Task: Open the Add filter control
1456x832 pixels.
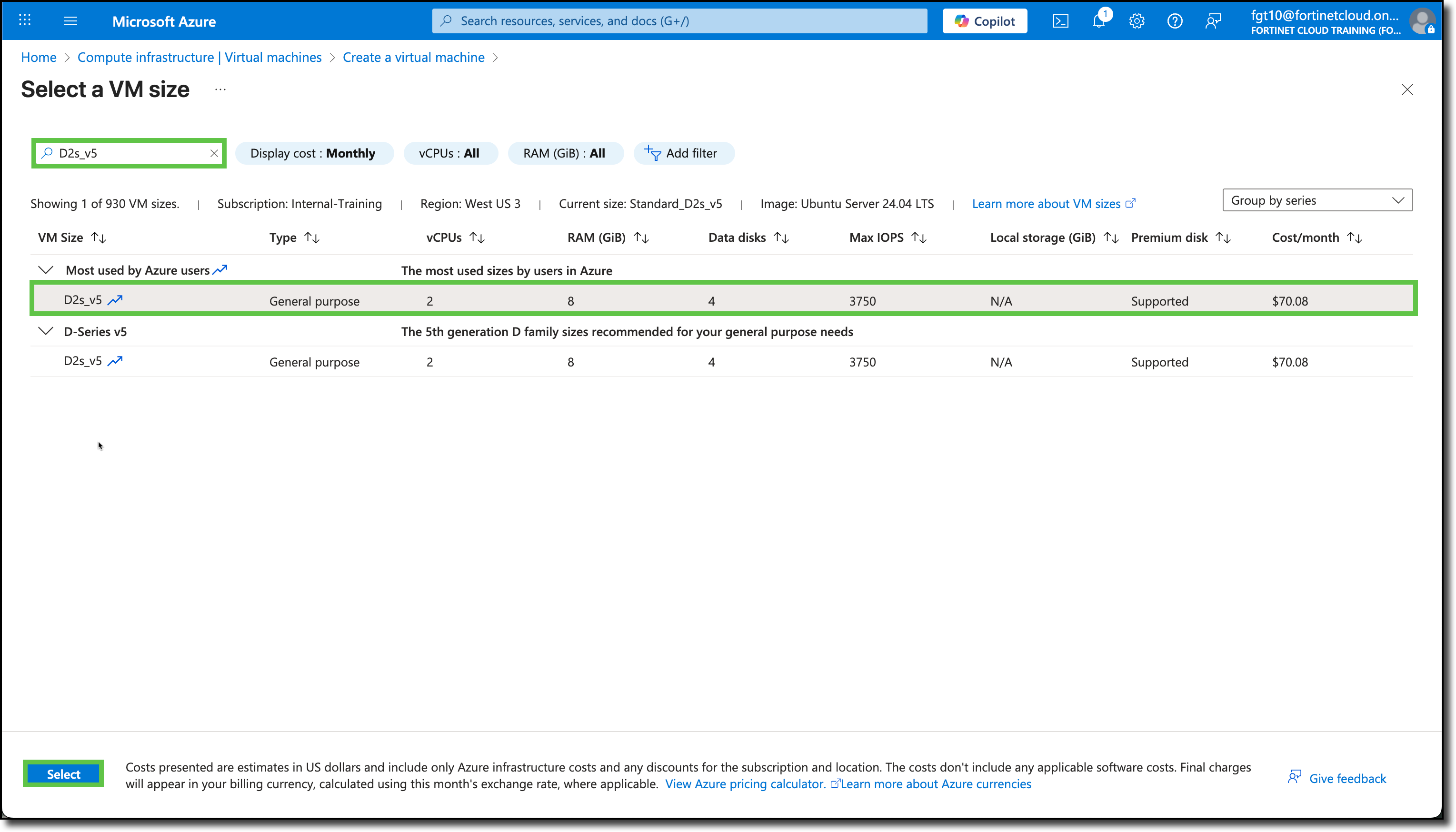Action: tap(683, 153)
